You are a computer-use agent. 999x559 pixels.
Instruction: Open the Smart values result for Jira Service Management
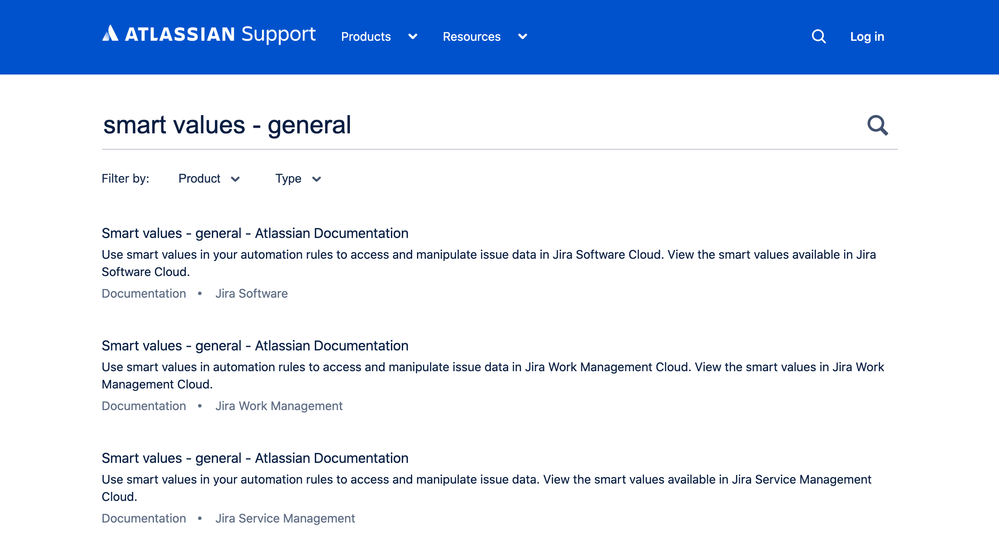255,459
